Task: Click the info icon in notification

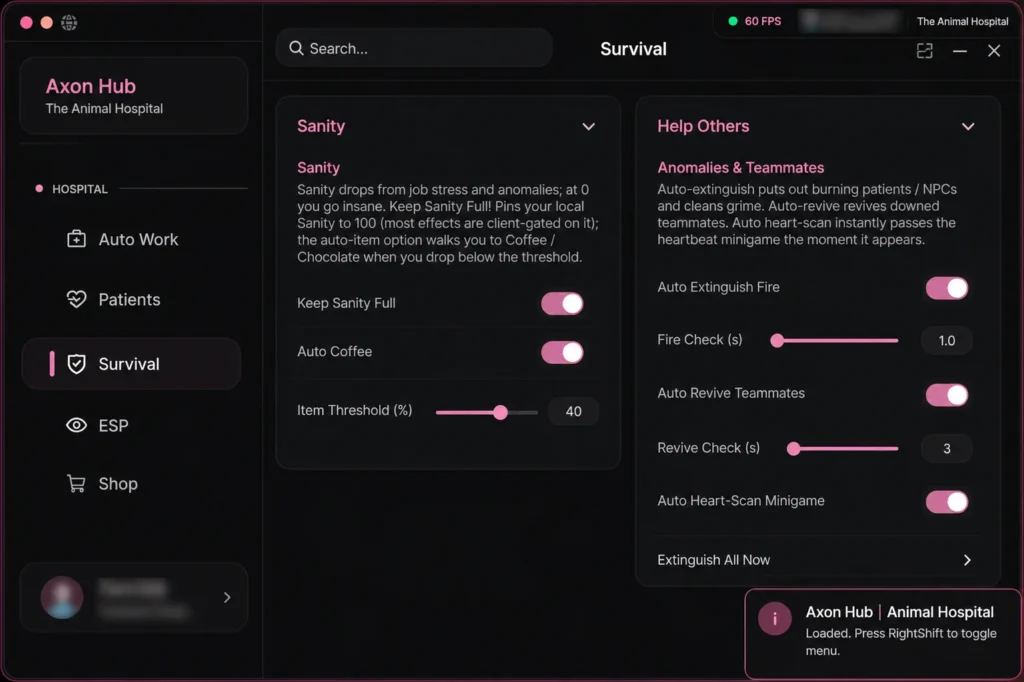Action: [775, 619]
